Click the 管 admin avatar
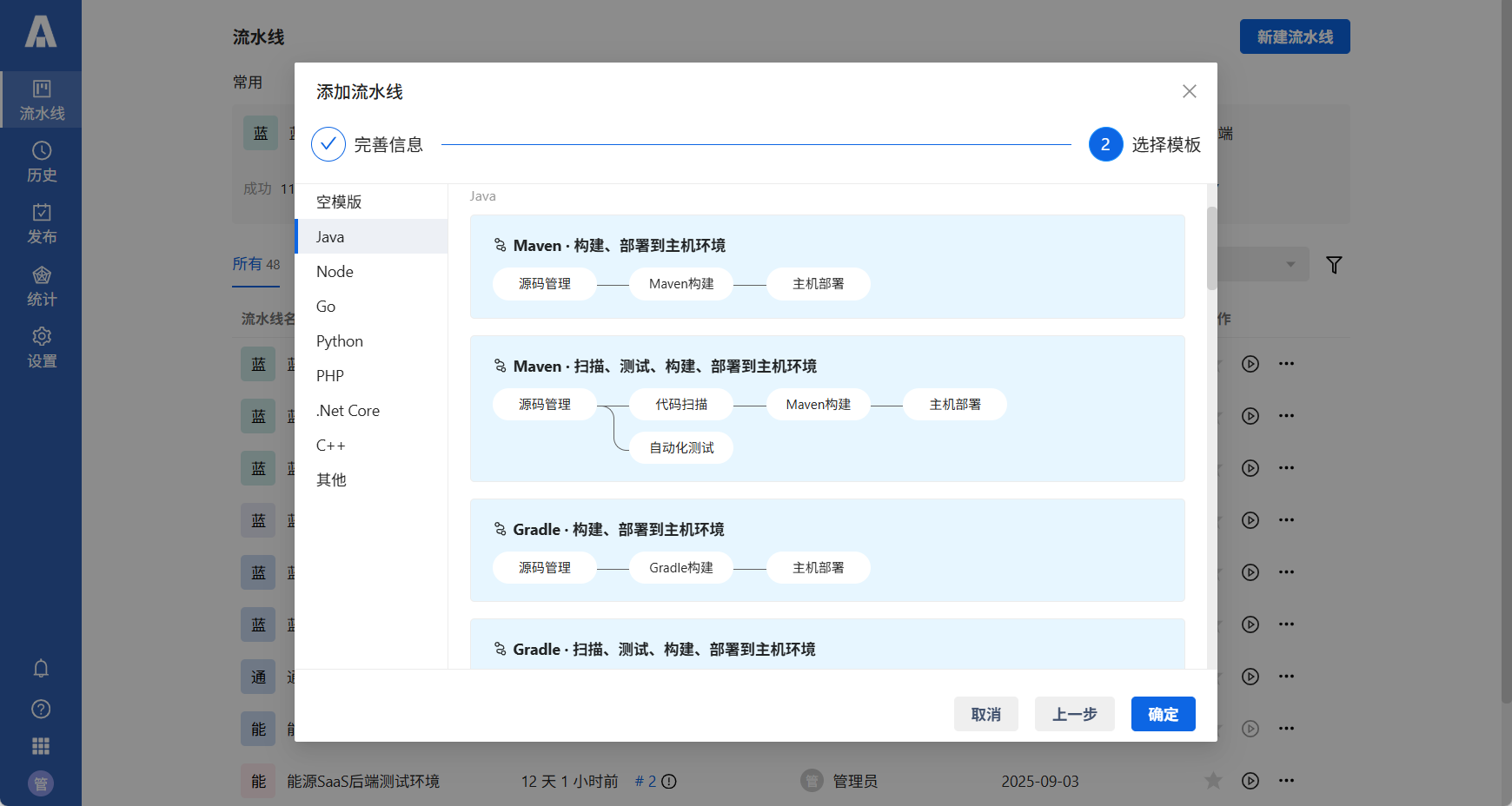The image size is (1512, 806). tap(41, 783)
